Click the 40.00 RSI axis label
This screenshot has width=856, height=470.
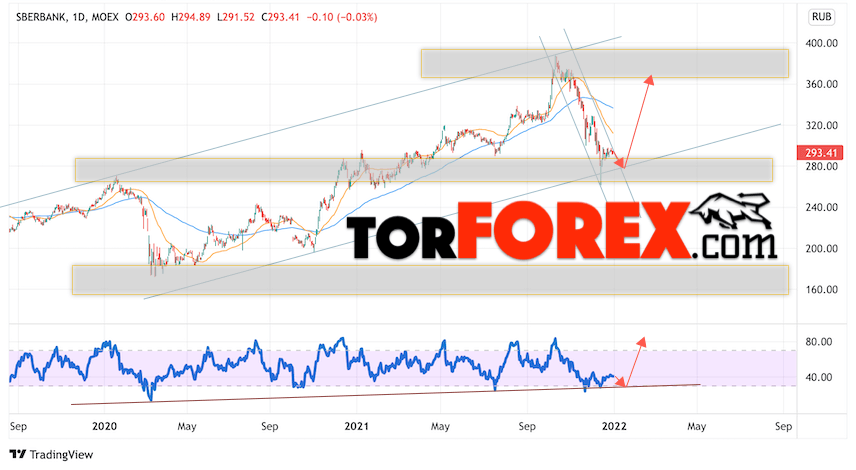point(819,377)
